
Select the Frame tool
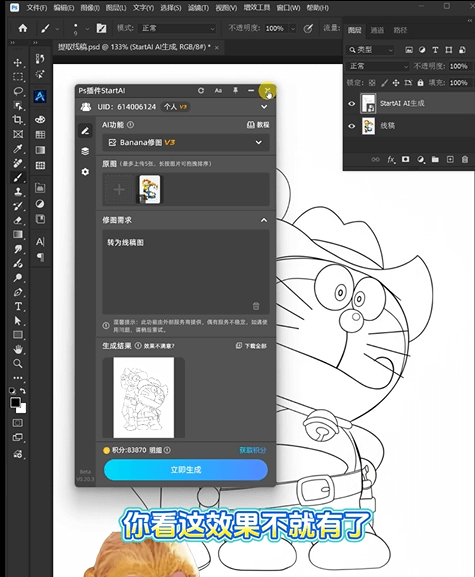[x=18, y=134]
